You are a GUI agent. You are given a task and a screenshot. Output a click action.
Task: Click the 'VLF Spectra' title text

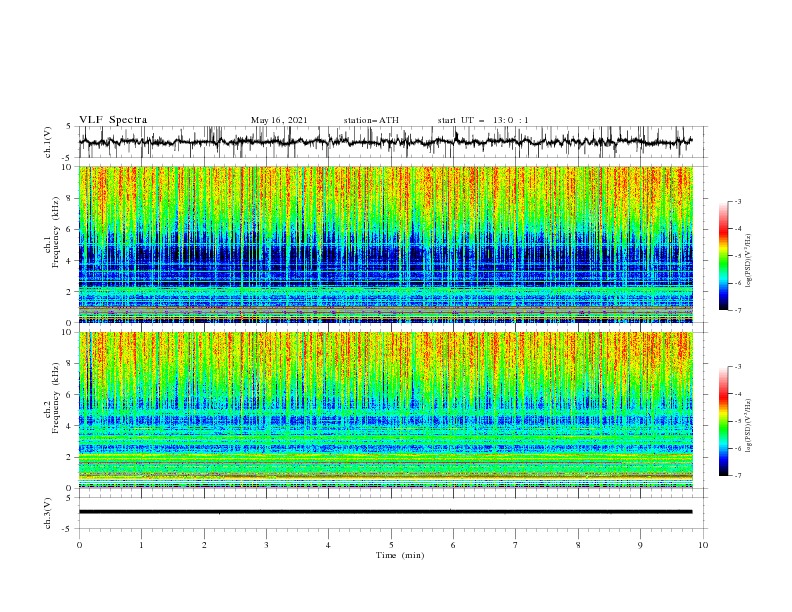pyautogui.click(x=113, y=120)
